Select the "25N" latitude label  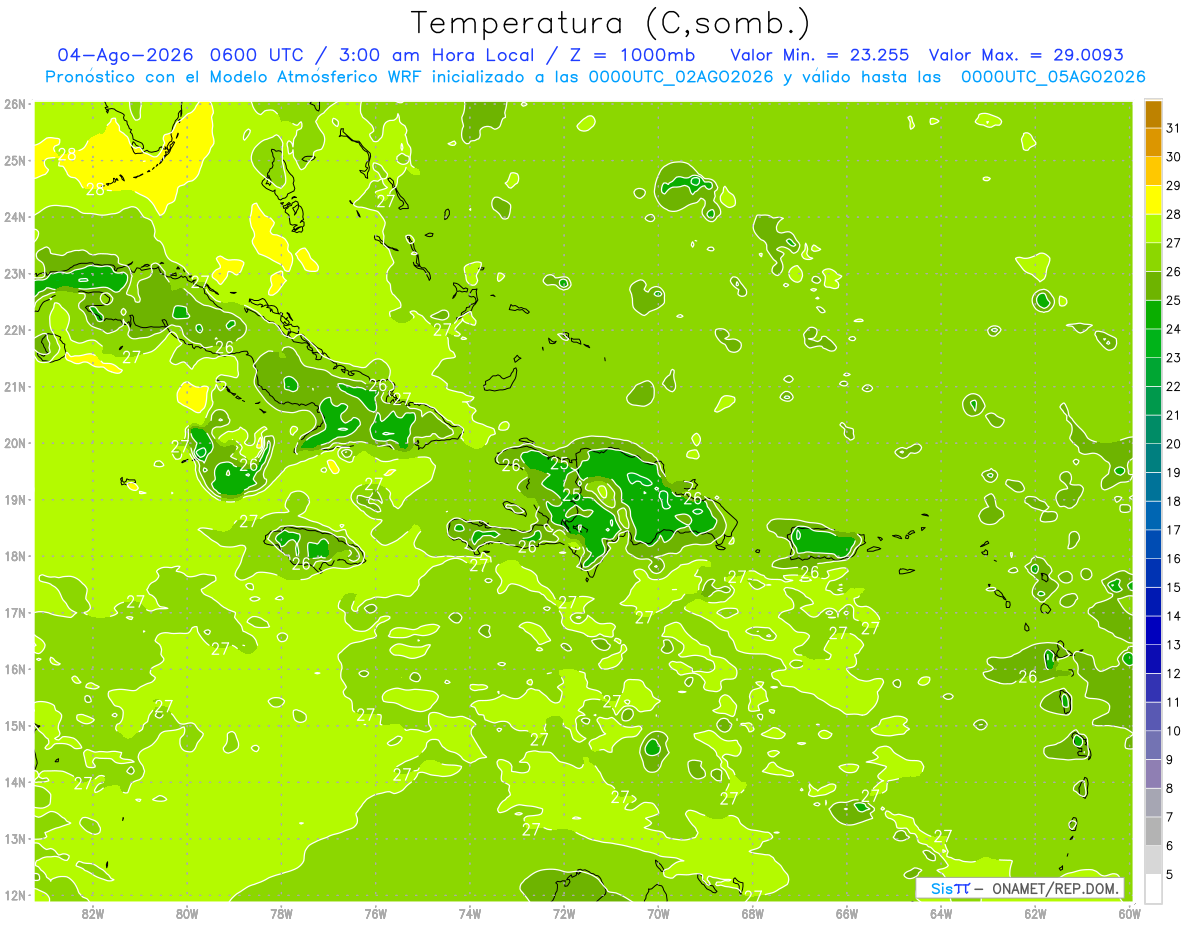pyautogui.click(x=14, y=161)
